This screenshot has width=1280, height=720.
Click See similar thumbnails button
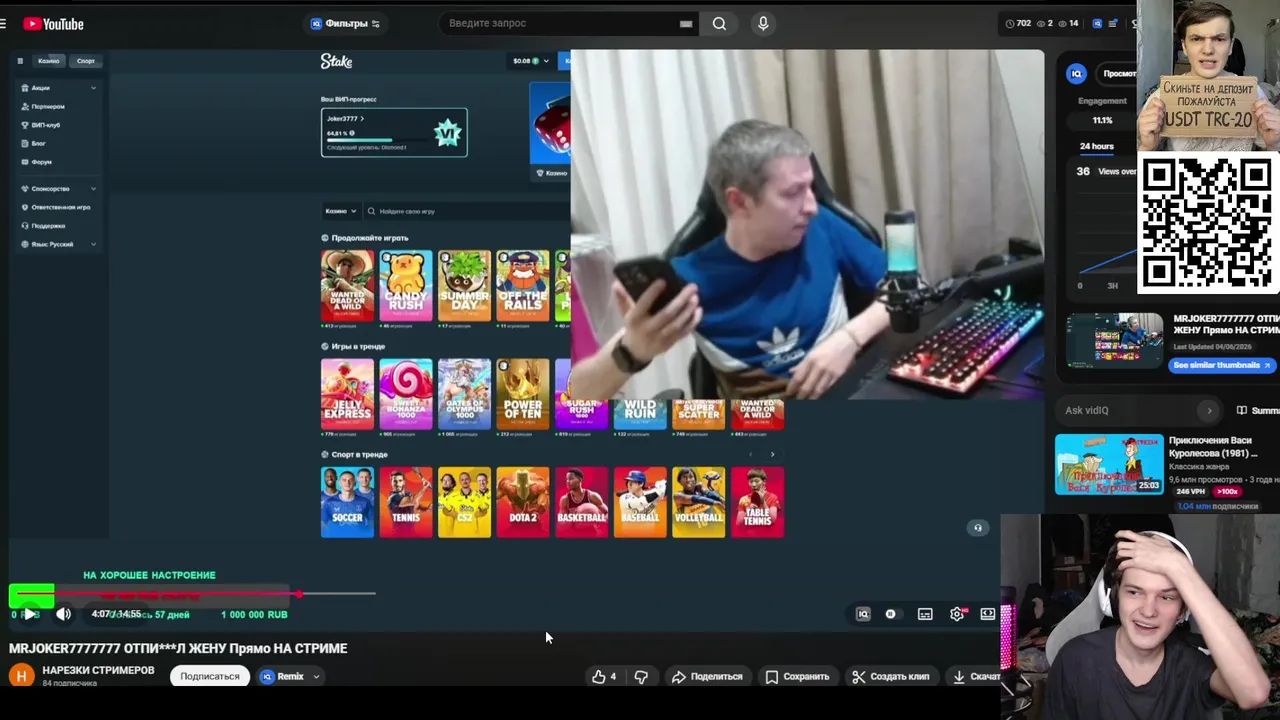(x=1222, y=365)
